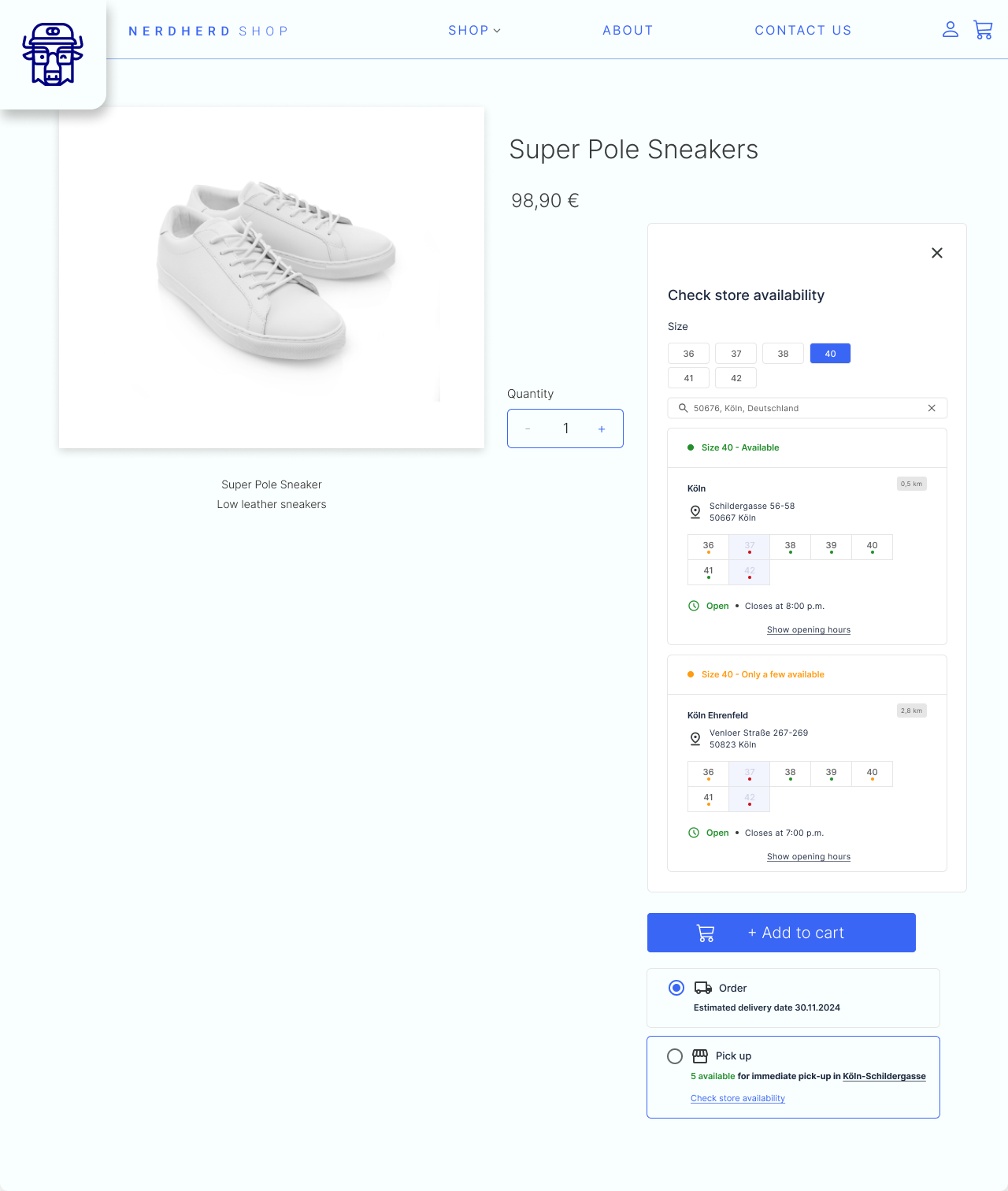
Task: Expand the Shop dropdown menu
Action: tap(474, 31)
